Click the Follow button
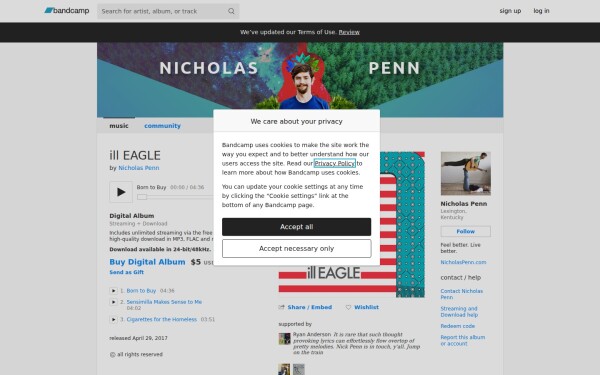The height and width of the screenshot is (375, 600). click(x=465, y=232)
